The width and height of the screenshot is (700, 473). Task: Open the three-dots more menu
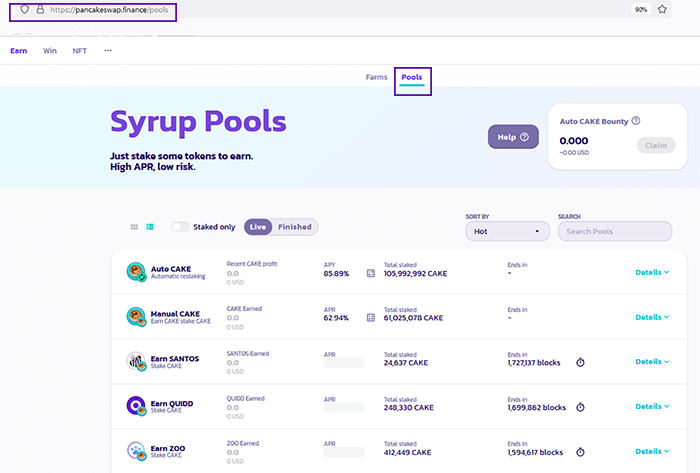coord(108,50)
